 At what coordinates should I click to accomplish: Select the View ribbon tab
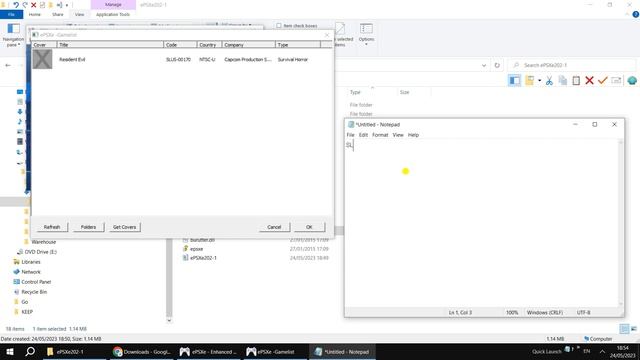coord(79,14)
